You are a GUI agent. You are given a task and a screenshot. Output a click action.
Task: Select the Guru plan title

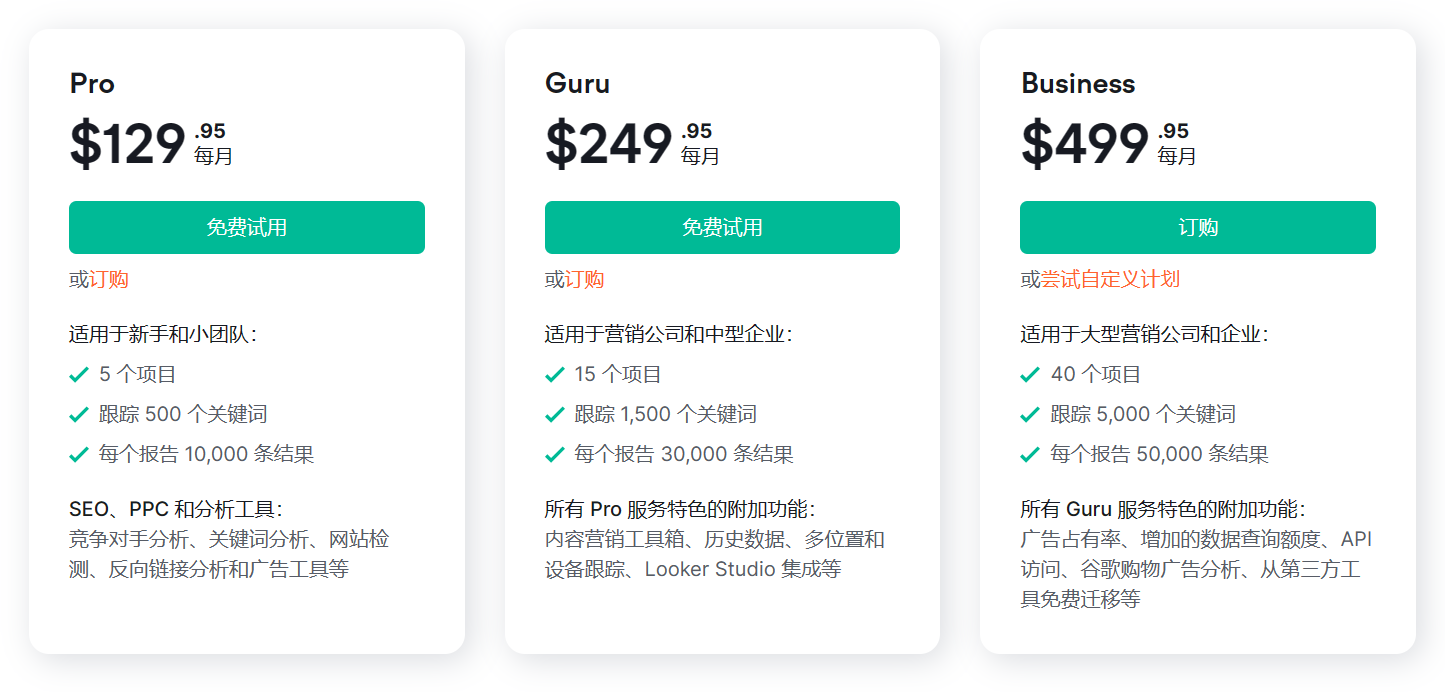[577, 83]
